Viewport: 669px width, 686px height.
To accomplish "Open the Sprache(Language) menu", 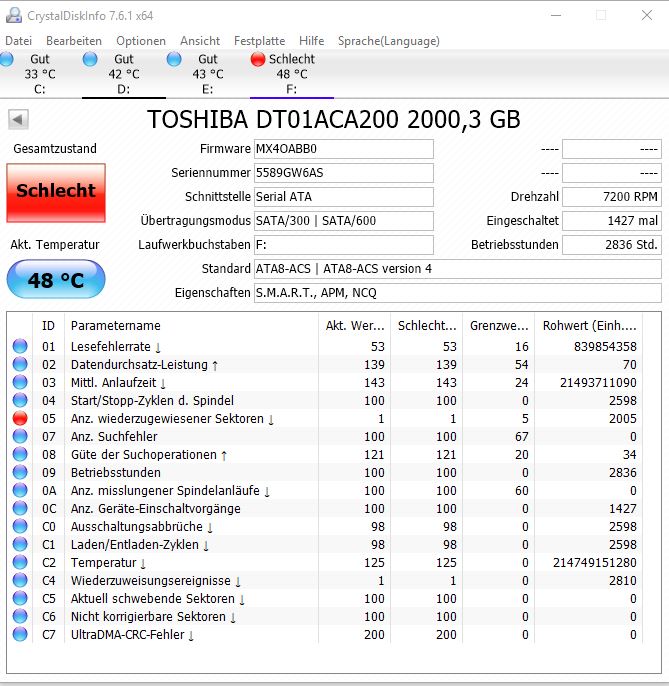I will [x=389, y=41].
